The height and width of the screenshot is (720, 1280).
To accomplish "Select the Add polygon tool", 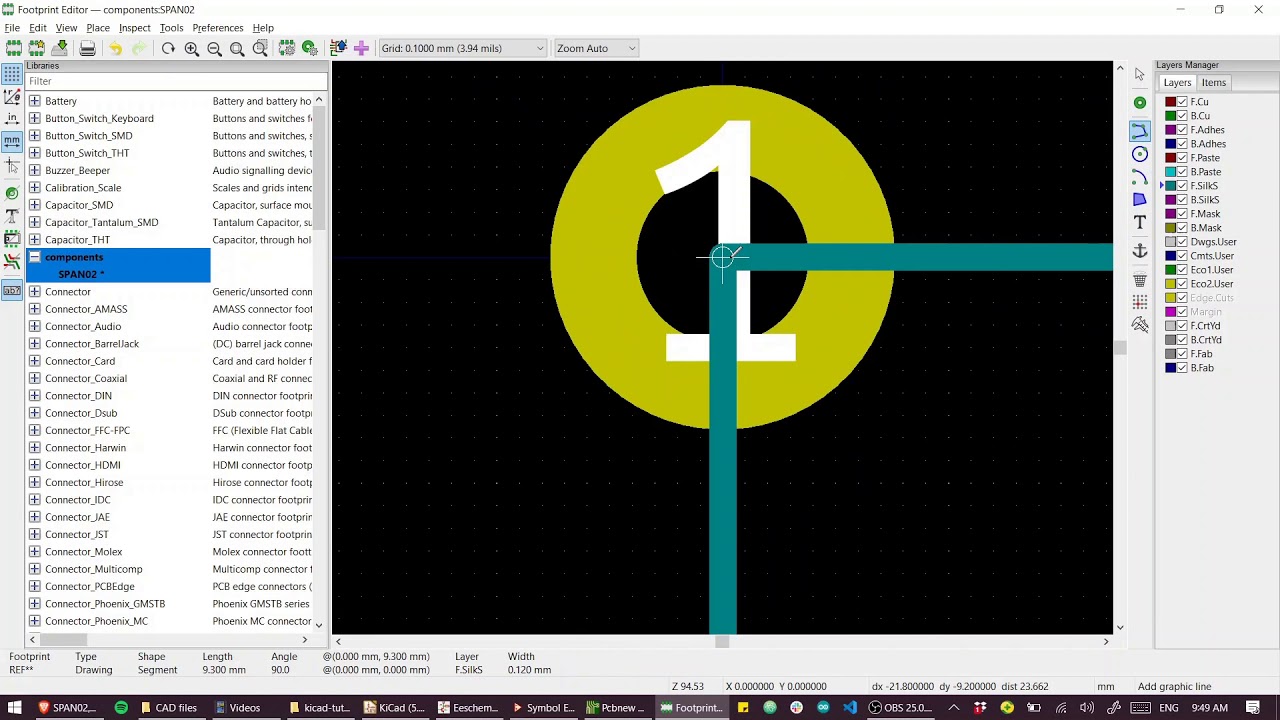I will point(1140,200).
